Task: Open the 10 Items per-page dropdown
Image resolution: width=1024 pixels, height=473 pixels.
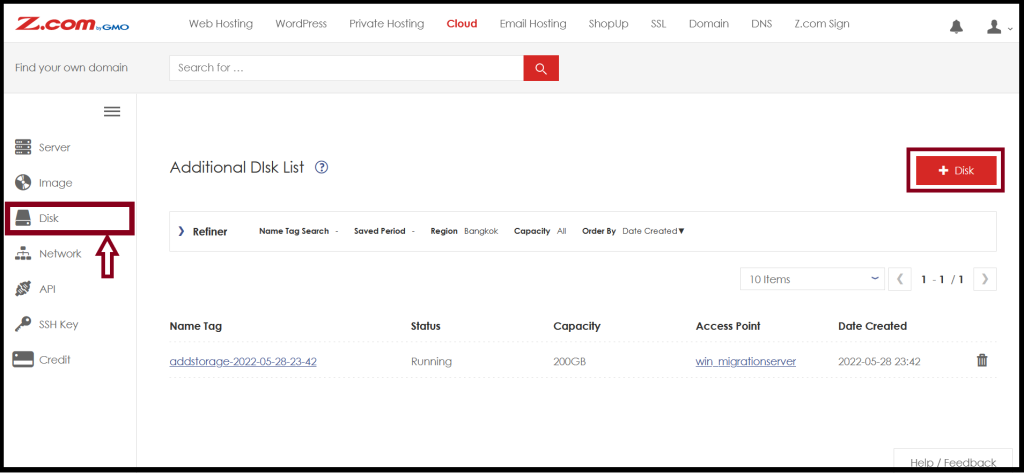Action: pyautogui.click(x=812, y=279)
